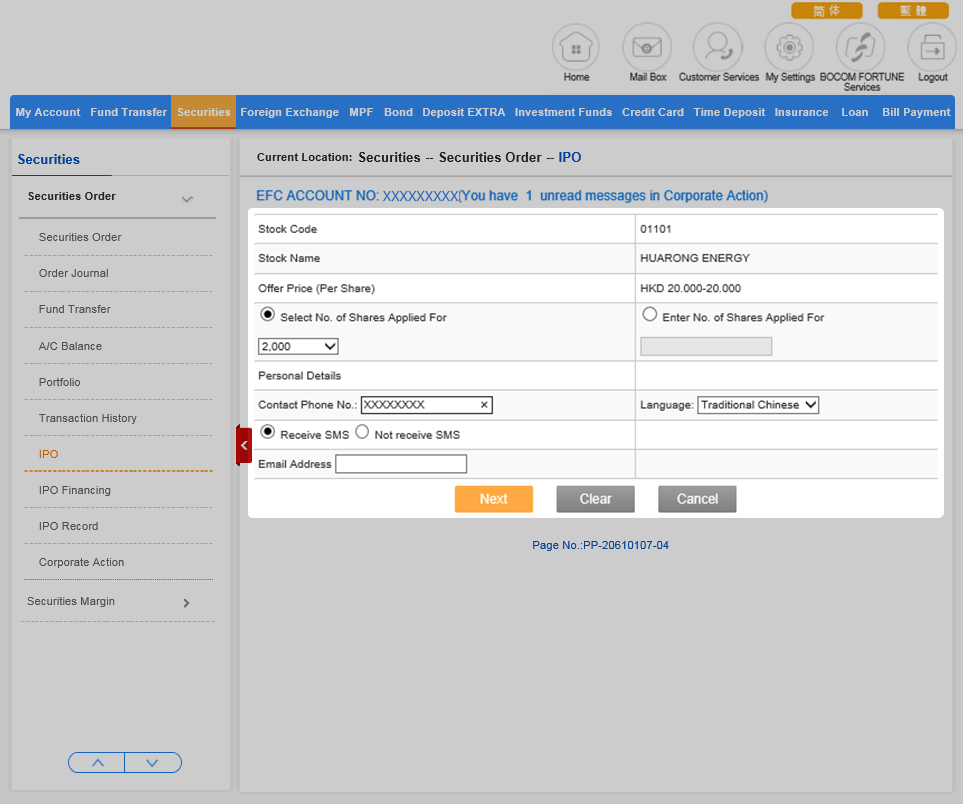Open the Language Traditional Chinese dropdown
This screenshot has height=804, width=963.
tap(758, 405)
